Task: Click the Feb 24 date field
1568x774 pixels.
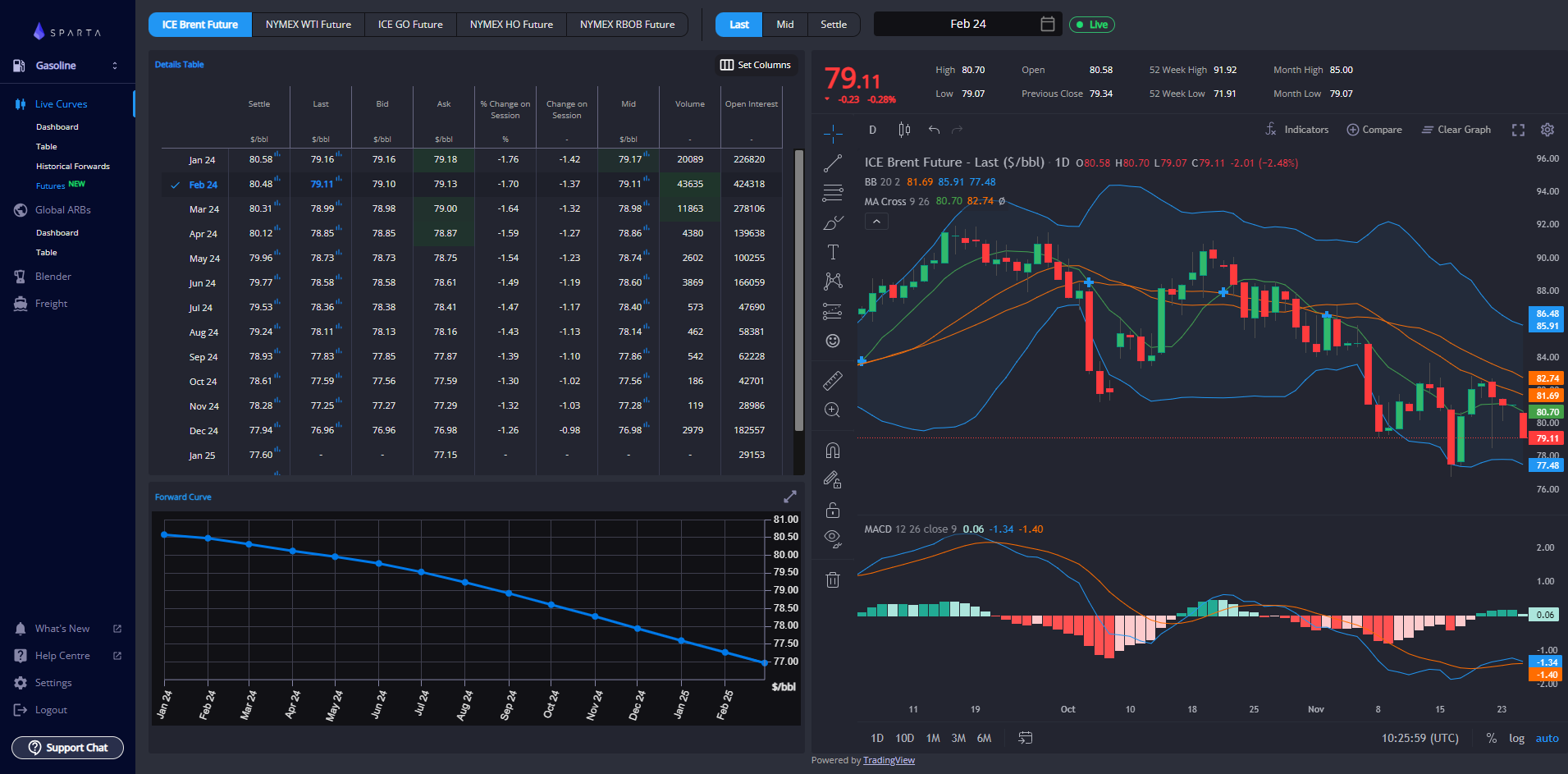Action: click(x=968, y=24)
